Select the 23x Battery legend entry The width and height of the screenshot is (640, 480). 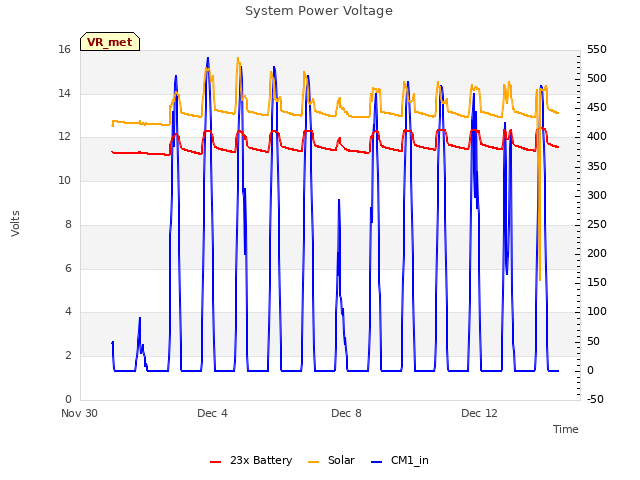click(251, 460)
